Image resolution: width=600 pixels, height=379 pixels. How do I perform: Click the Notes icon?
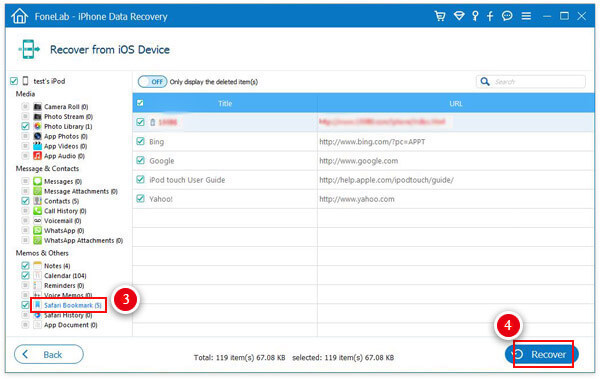pyautogui.click(x=38, y=266)
